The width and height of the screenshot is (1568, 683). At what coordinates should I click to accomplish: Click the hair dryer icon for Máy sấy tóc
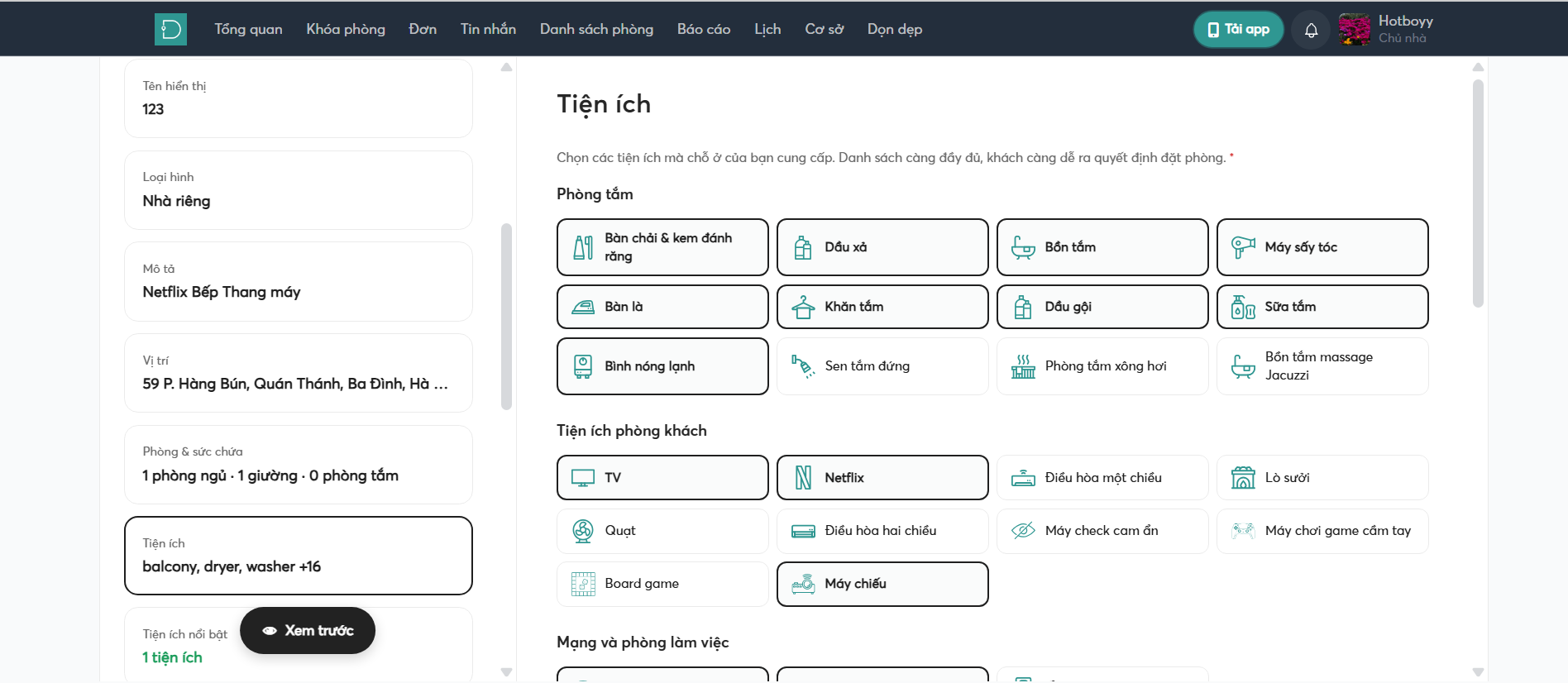(1243, 247)
